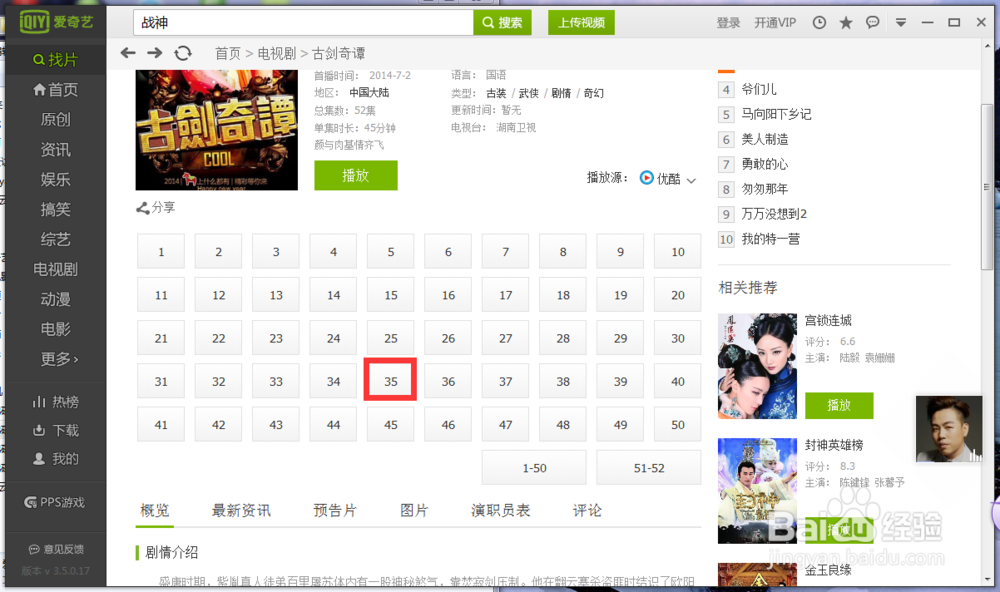
Task: Select episode 26
Action: click(448, 338)
